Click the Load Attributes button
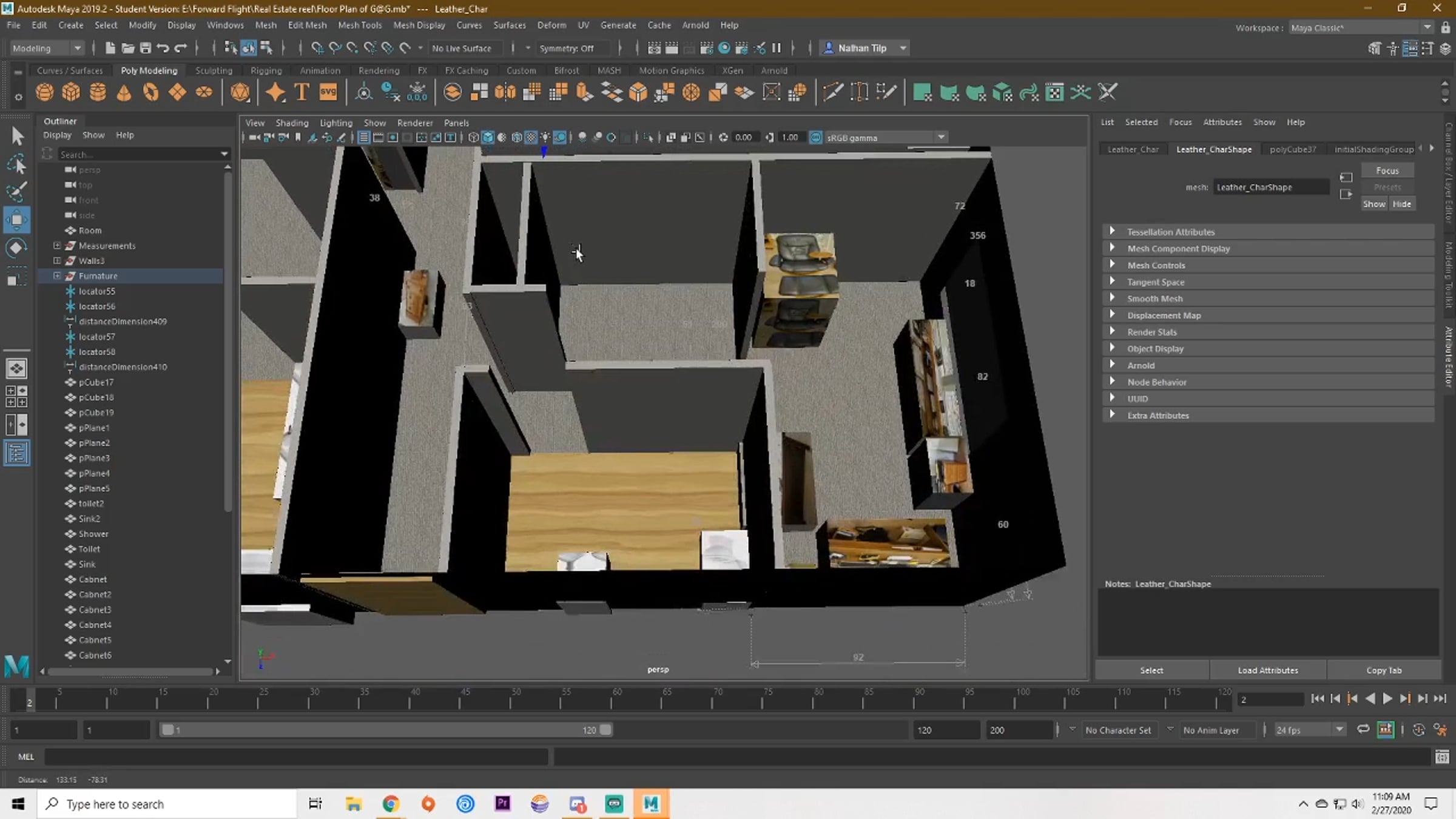Image resolution: width=1456 pixels, height=819 pixels. [1267, 670]
